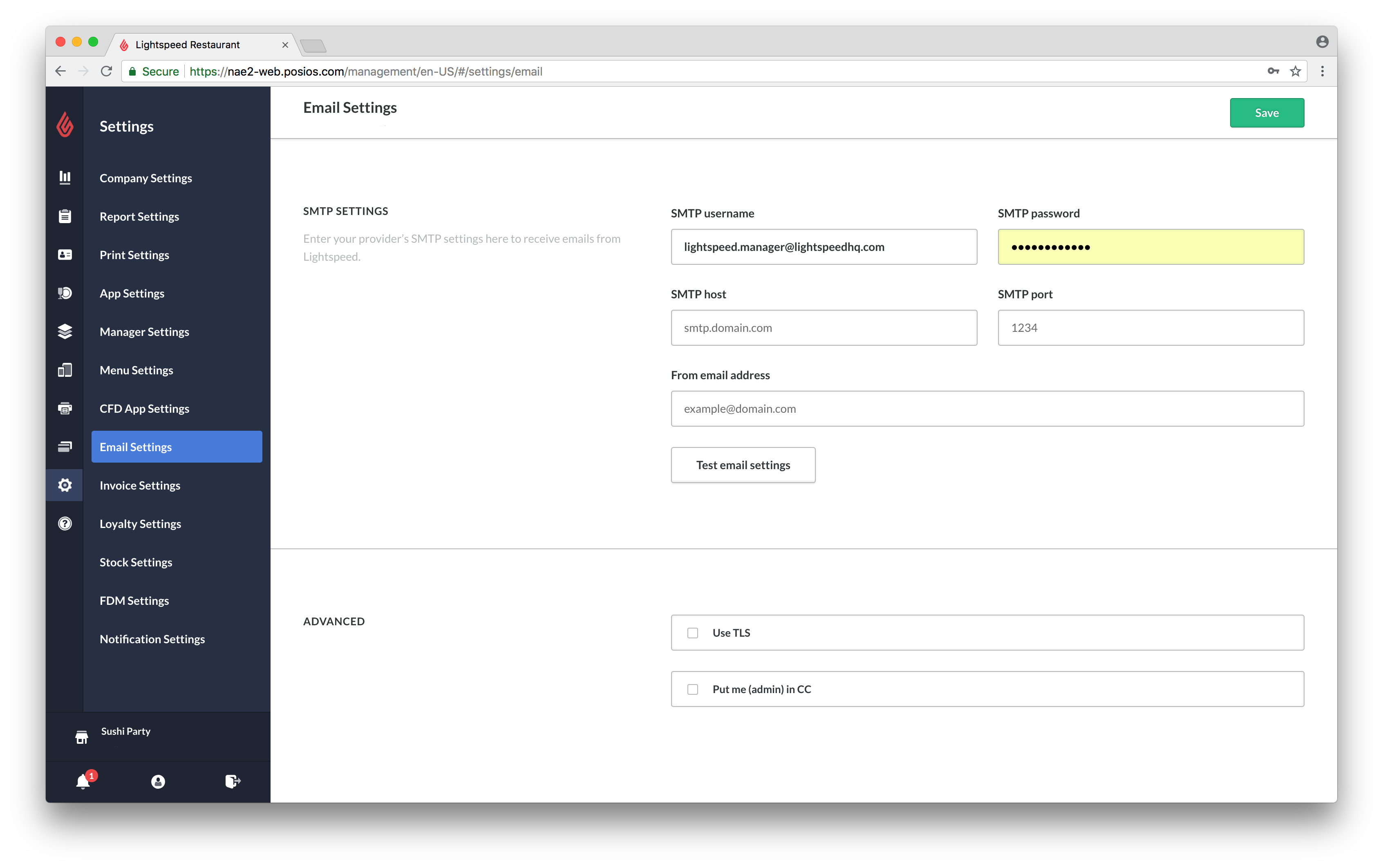The height and width of the screenshot is (868, 1383).
Task: Click the Notification Settings sidebar item
Action: (x=152, y=638)
